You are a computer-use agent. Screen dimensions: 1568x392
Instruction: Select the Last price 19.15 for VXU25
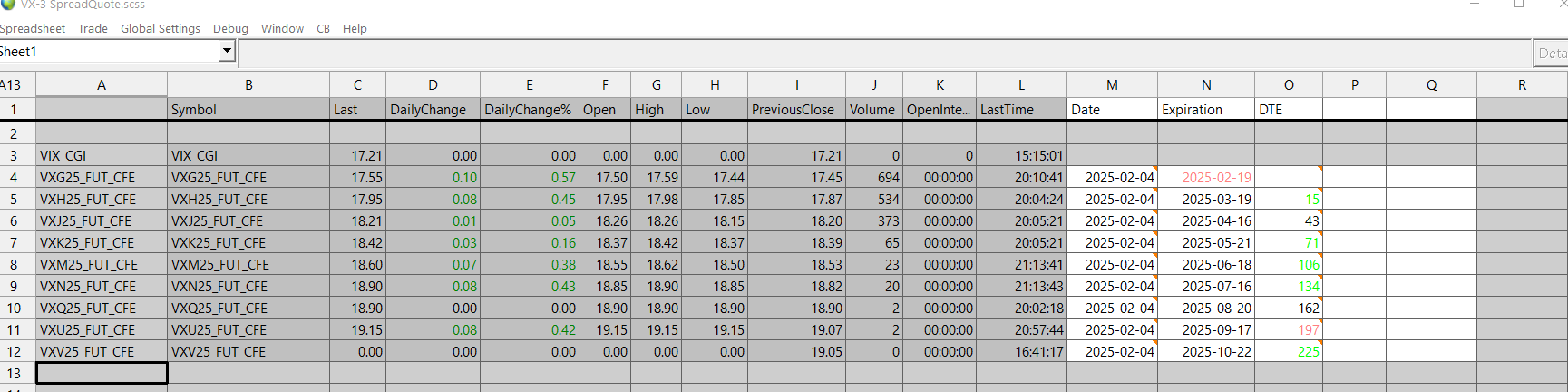tap(357, 330)
